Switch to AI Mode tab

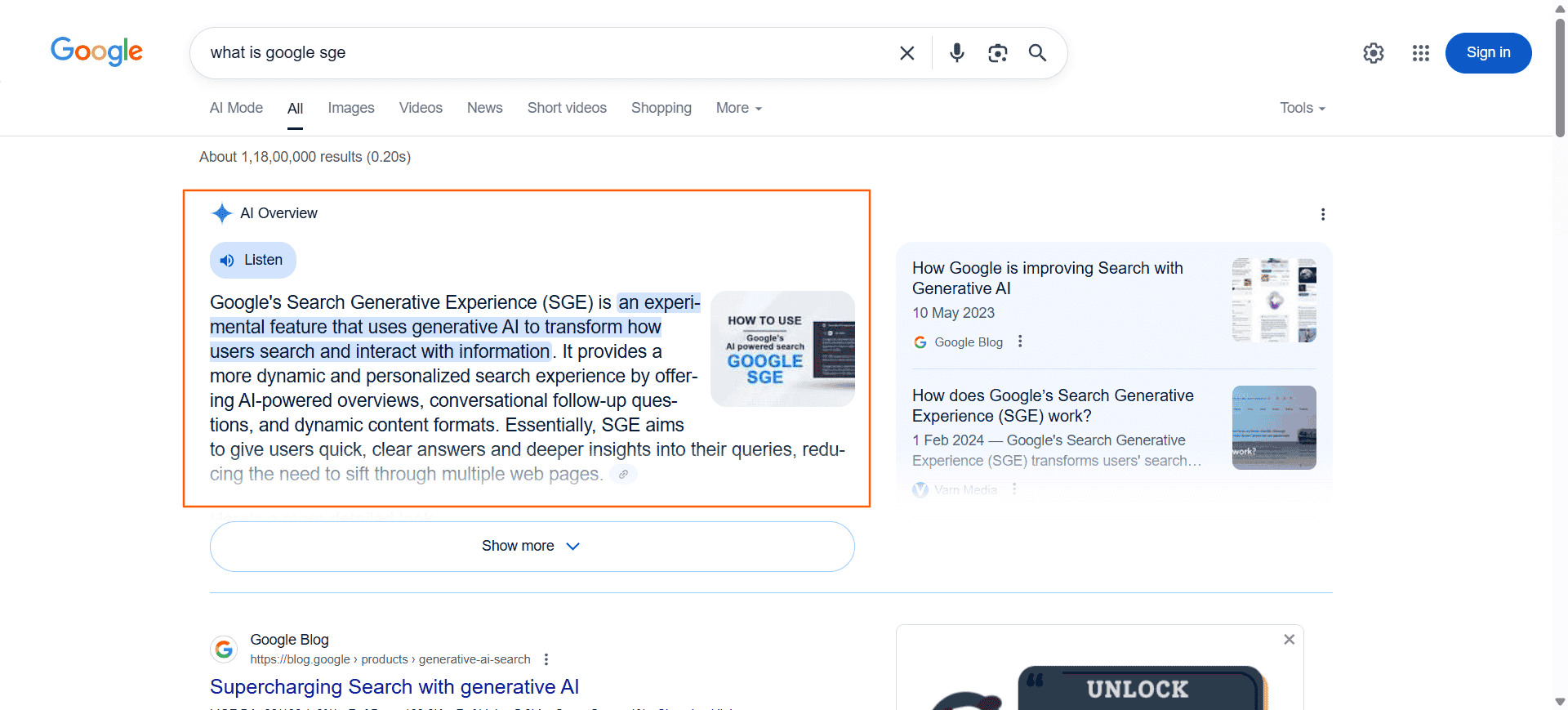tap(236, 108)
